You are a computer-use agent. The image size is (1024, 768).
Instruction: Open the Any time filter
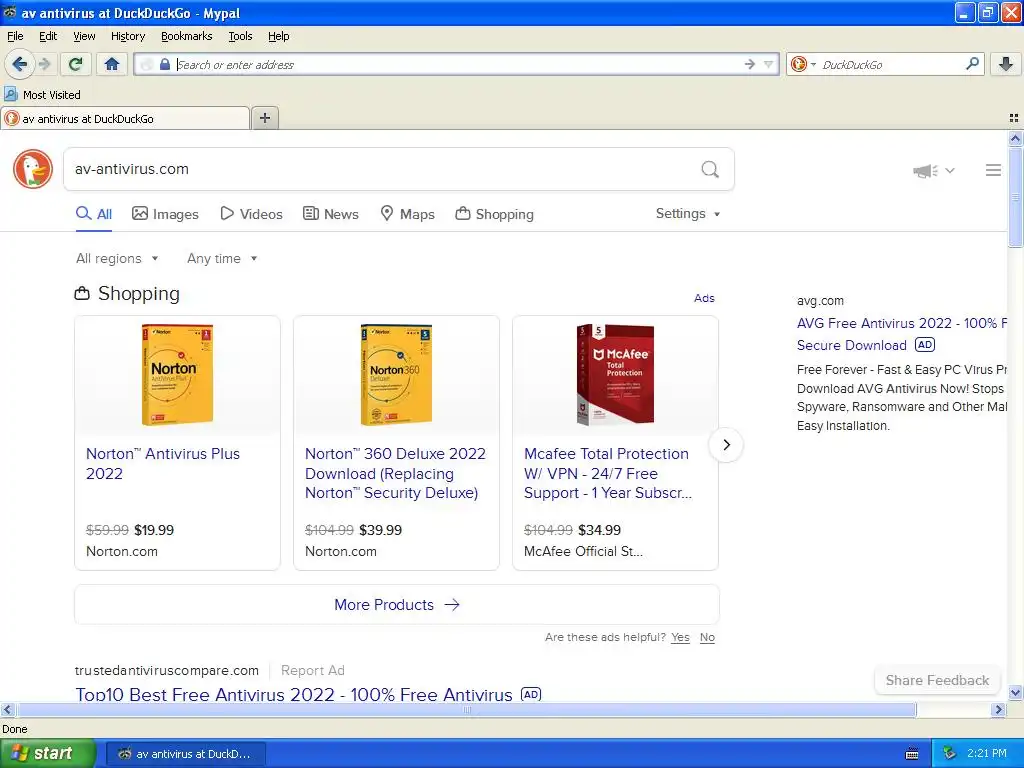(x=222, y=259)
